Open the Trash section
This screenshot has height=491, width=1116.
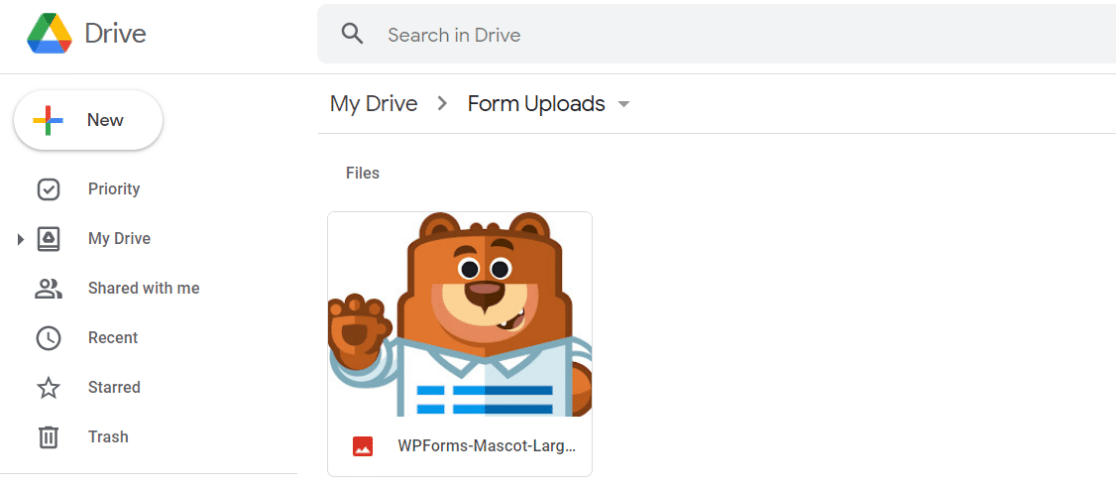click(108, 437)
